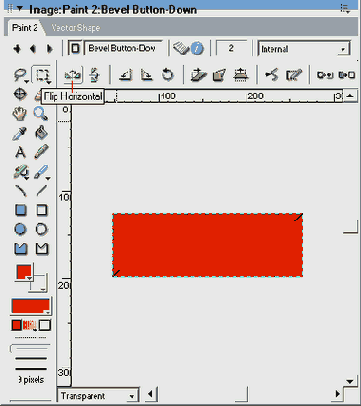The width and height of the screenshot is (361, 406).
Task: Click the Trace Edges icon
Action: 294,75
